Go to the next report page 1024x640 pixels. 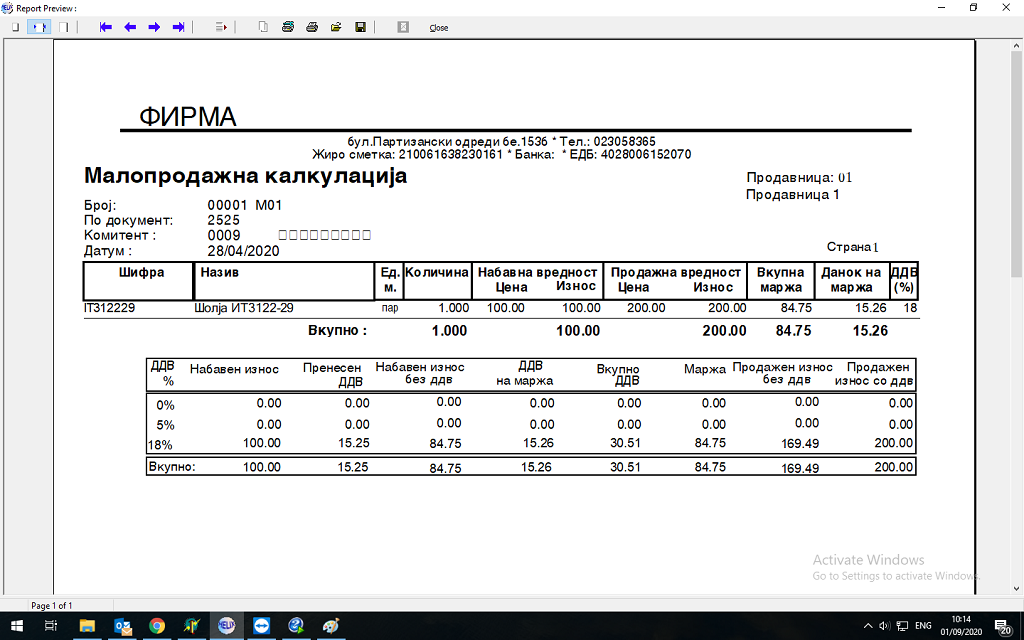tap(154, 27)
